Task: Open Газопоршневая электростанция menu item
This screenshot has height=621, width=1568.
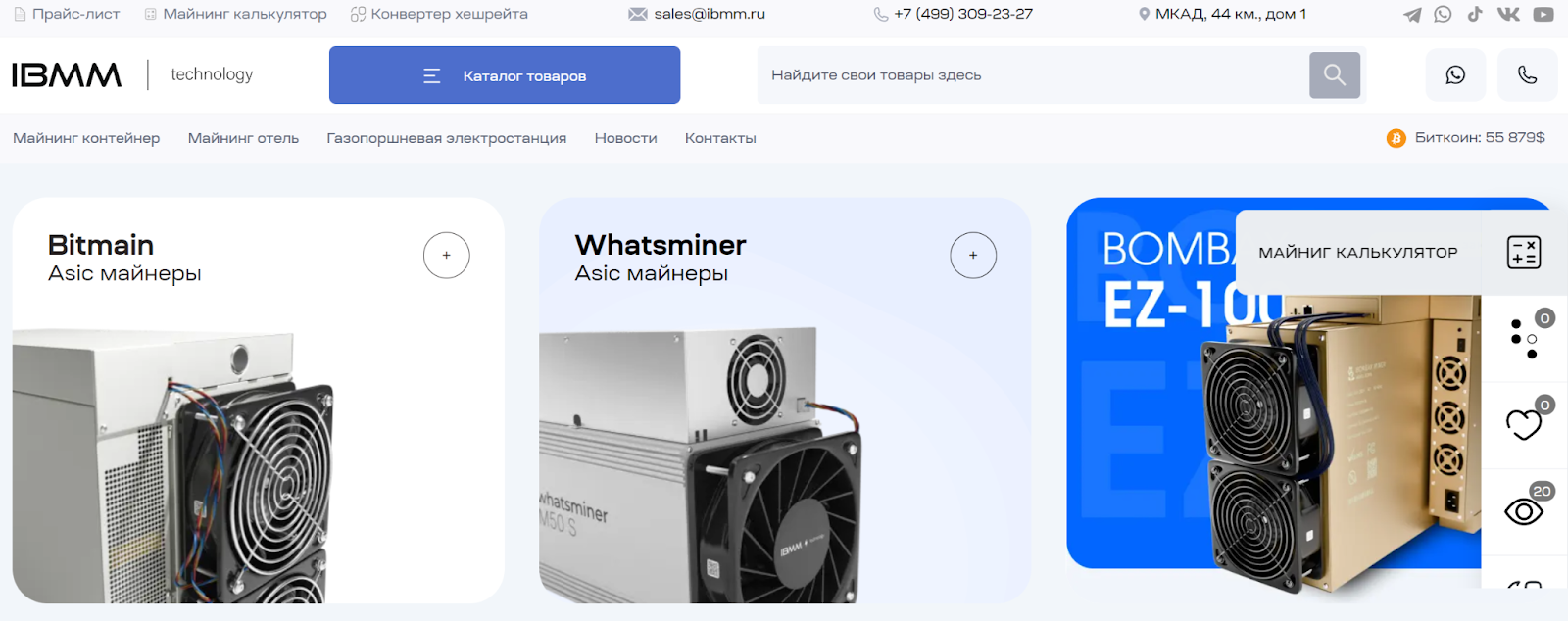Action: pos(447,138)
